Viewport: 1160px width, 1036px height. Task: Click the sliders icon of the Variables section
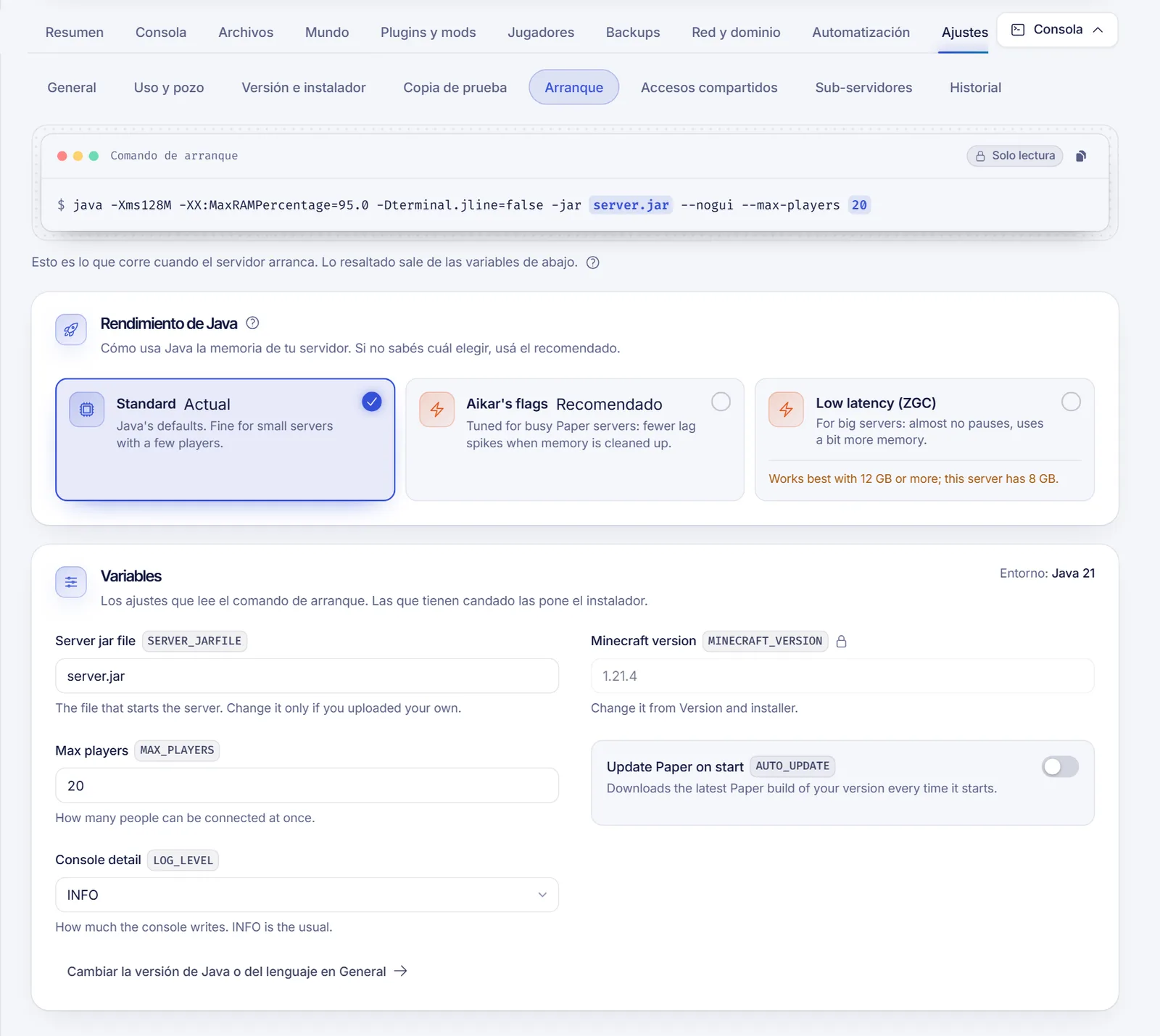71,582
